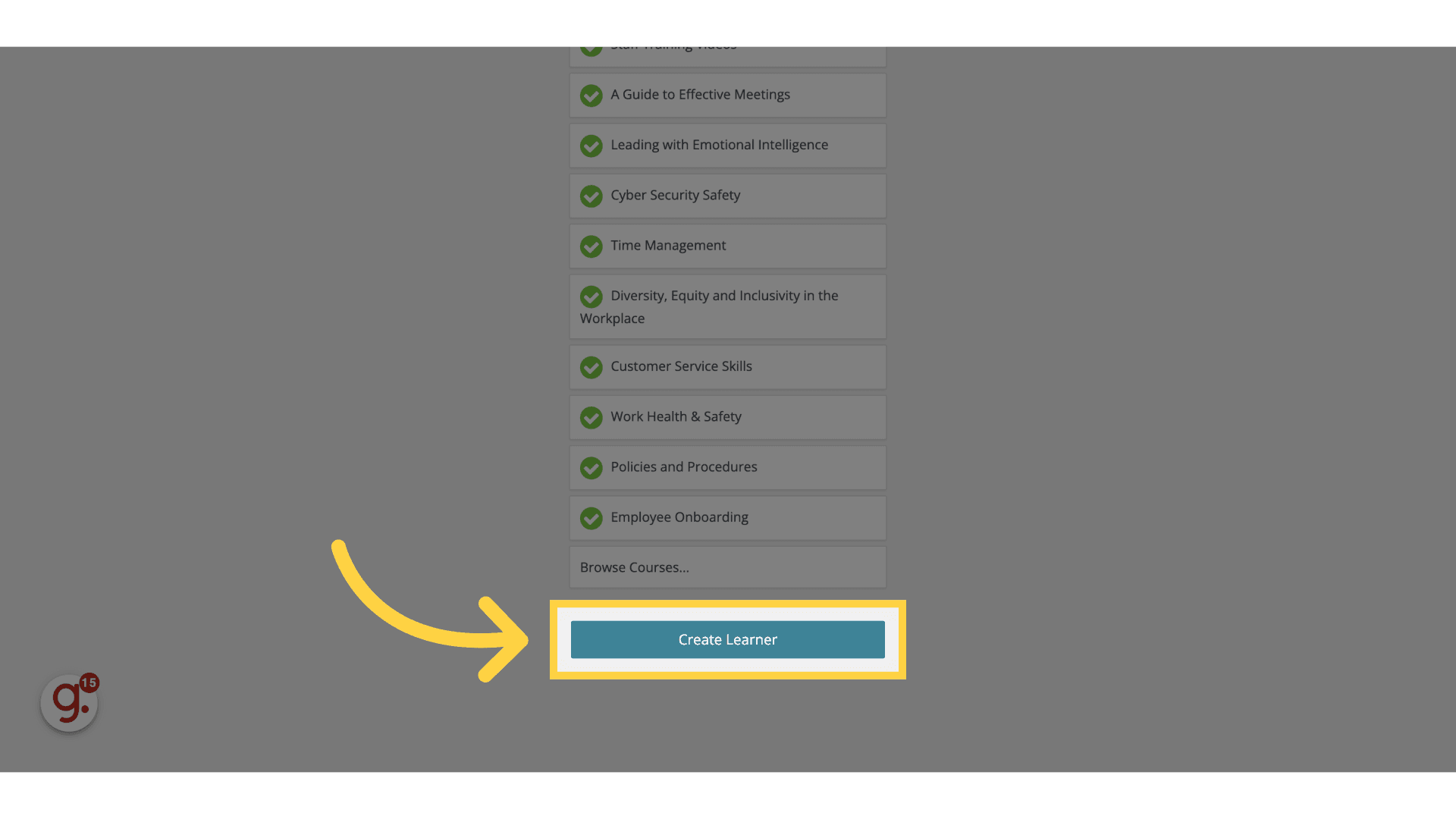
Task: Expand the 'Browse Courses...' dropdown option
Action: click(x=728, y=567)
